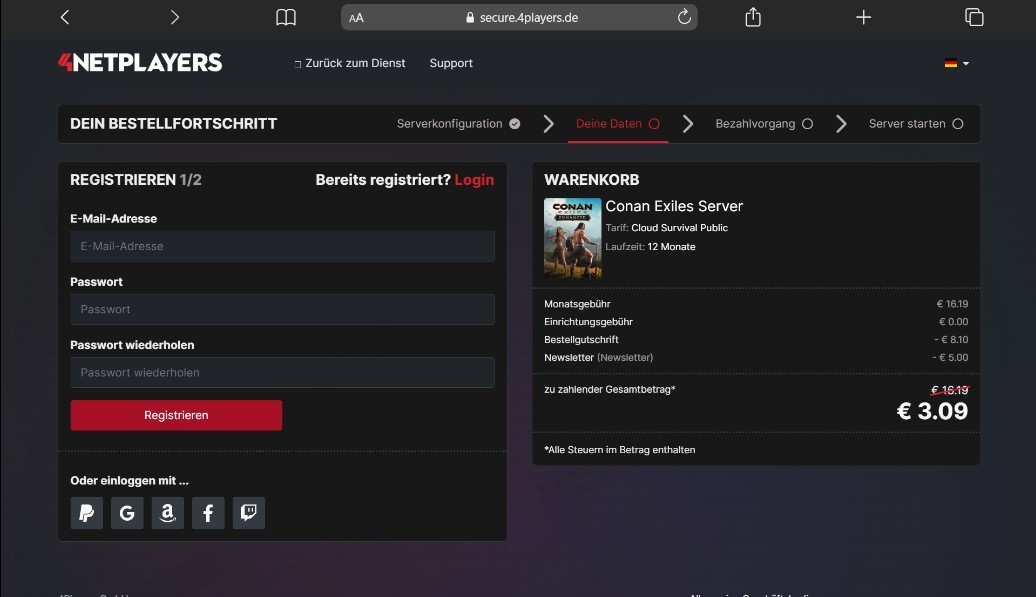Click the Bestellgutschrift - € 8.10 value
This screenshot has width=1036, height=597.
[x=951, y=339]
